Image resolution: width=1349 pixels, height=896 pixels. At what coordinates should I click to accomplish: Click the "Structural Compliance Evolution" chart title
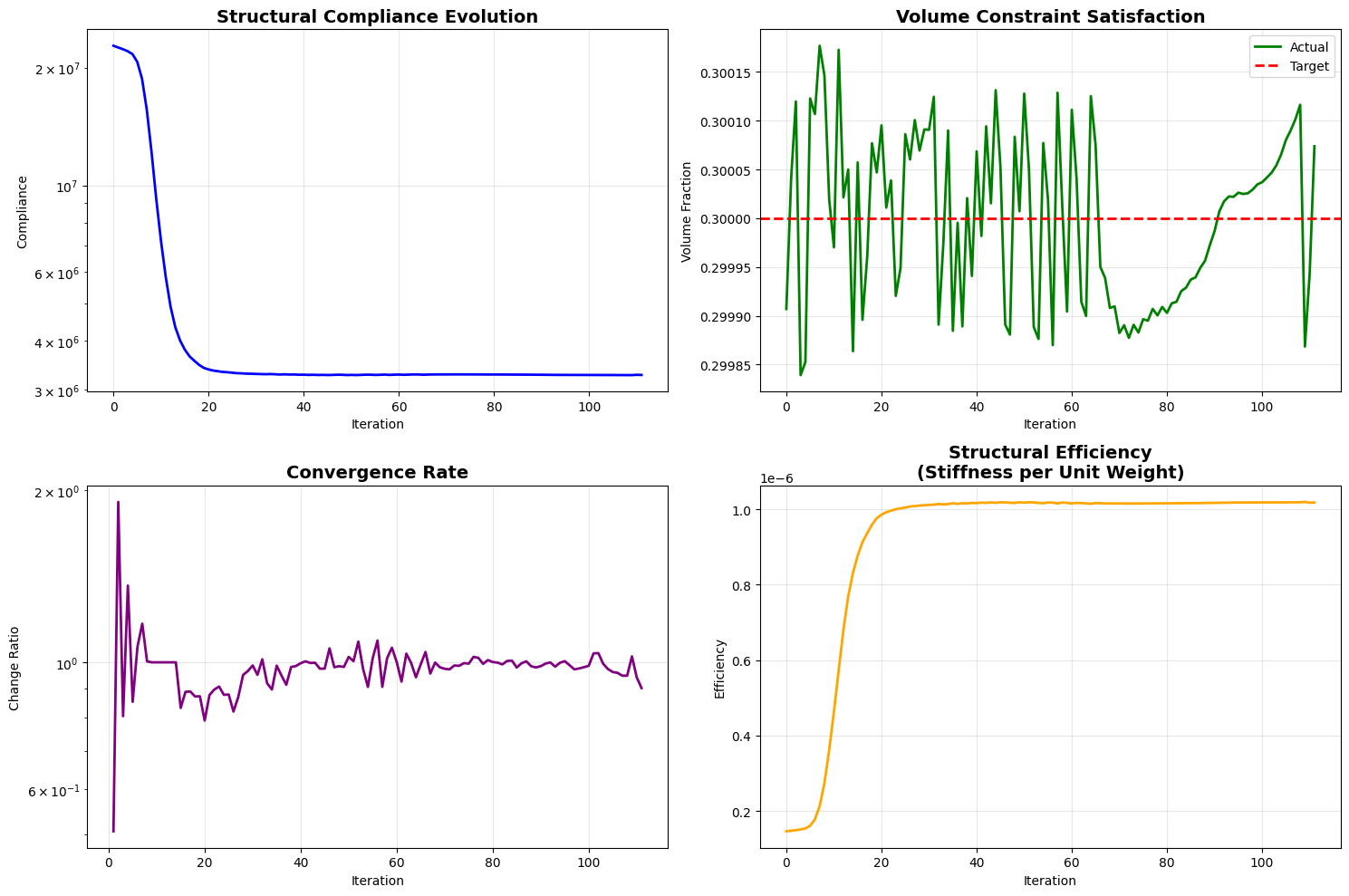pos(377,17)
